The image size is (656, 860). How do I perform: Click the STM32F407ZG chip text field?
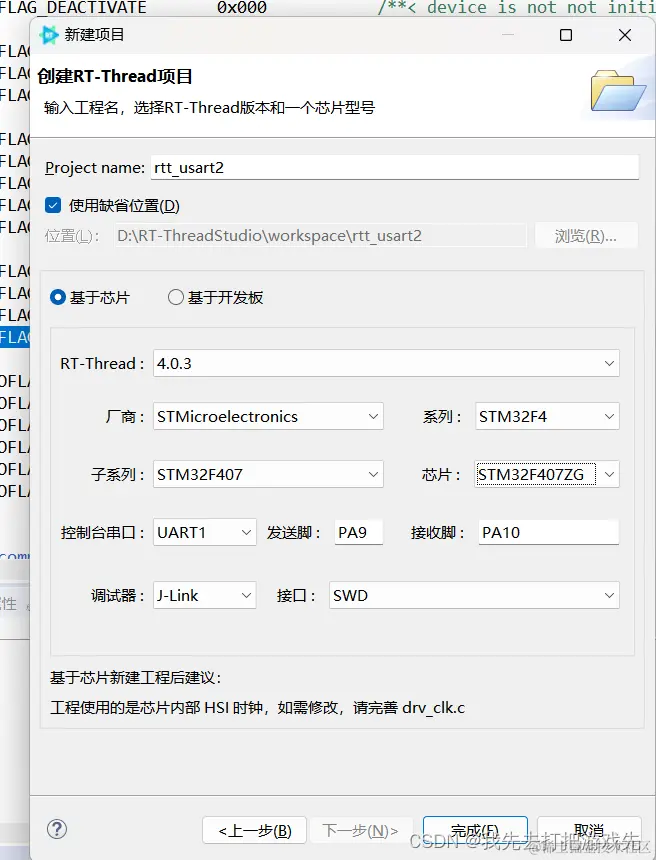coord(536,474)
